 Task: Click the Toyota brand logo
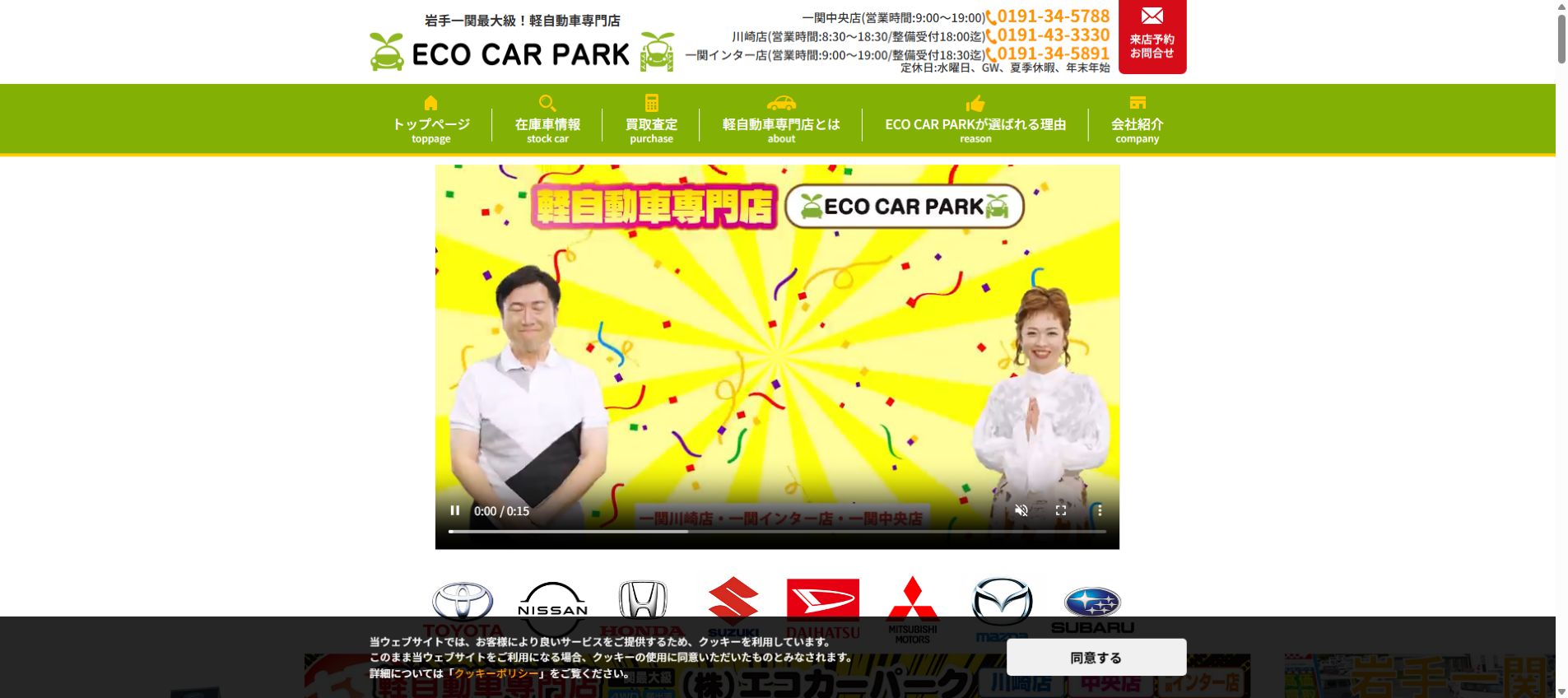click(x=463, y=610)
